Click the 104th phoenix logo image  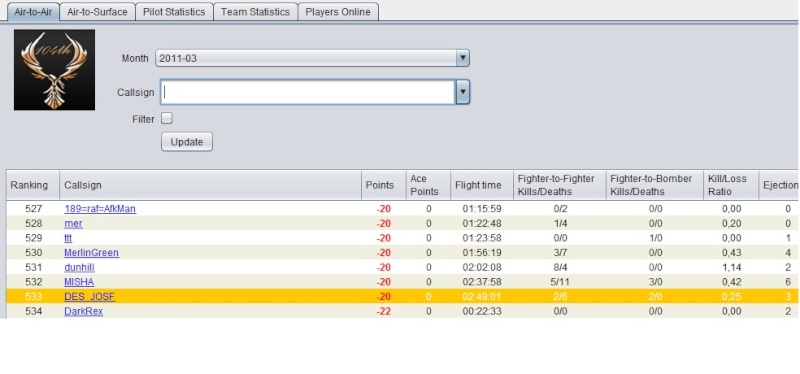coord(54,70)
